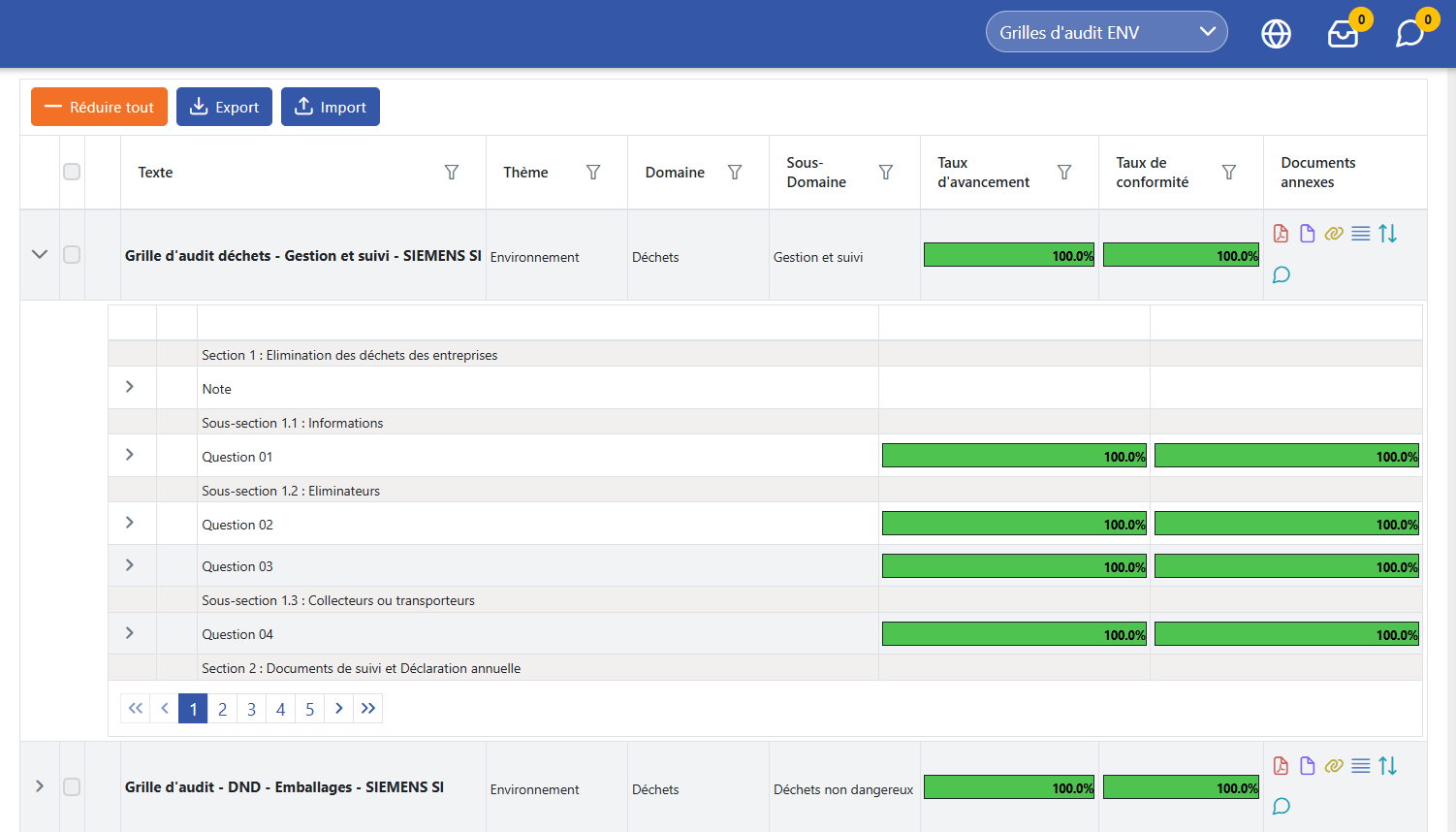Open comment bubble for DND Emballages grid
This screenshot has height=832, width=1456.
(1281, 806)
